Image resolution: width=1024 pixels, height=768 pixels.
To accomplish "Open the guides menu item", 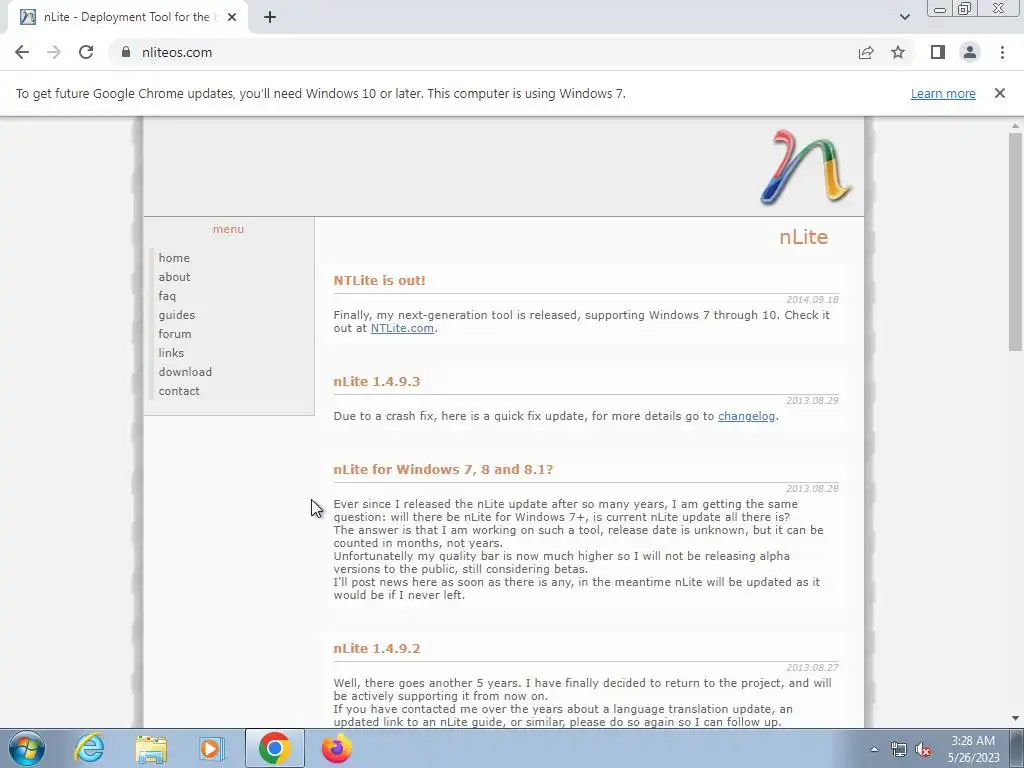I will pyautogui.click(x=176, y=315).
